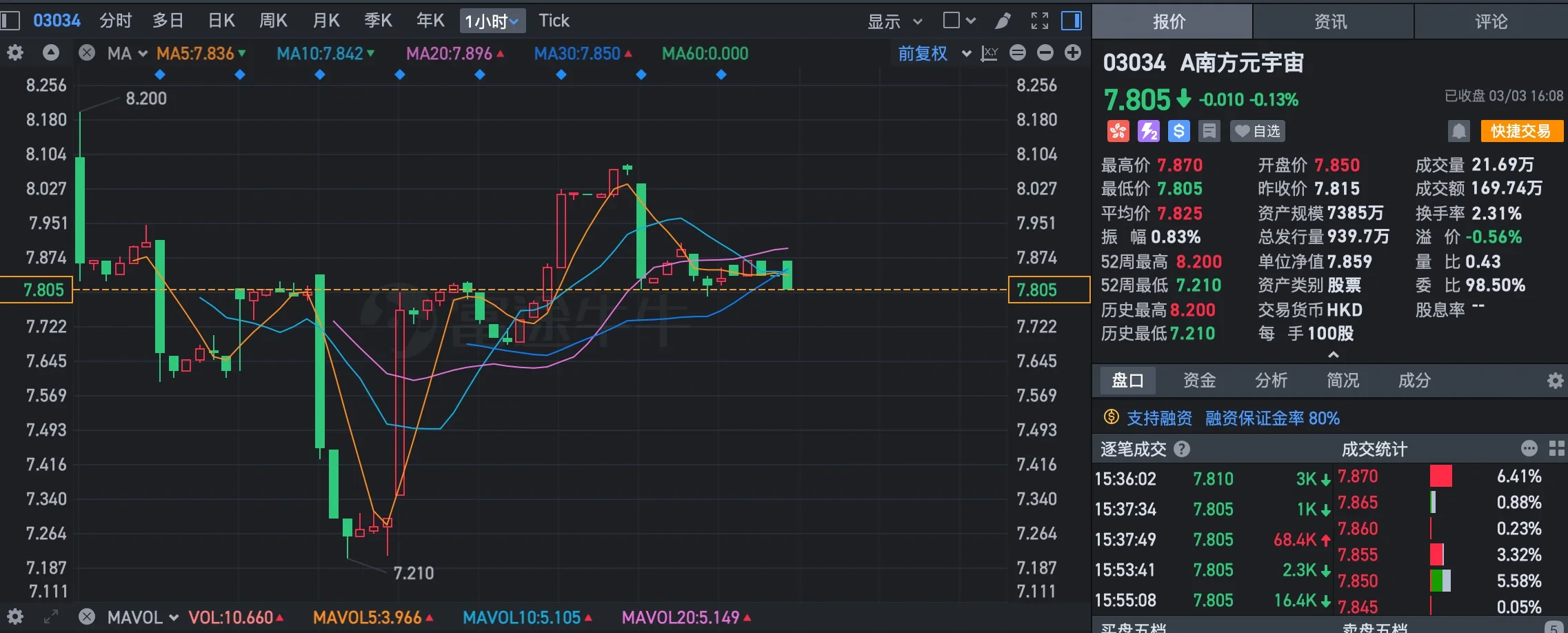Open the 显示 display dropdown
The width and height of the screenshot is (1568, 633).
[x=894, y=21]
